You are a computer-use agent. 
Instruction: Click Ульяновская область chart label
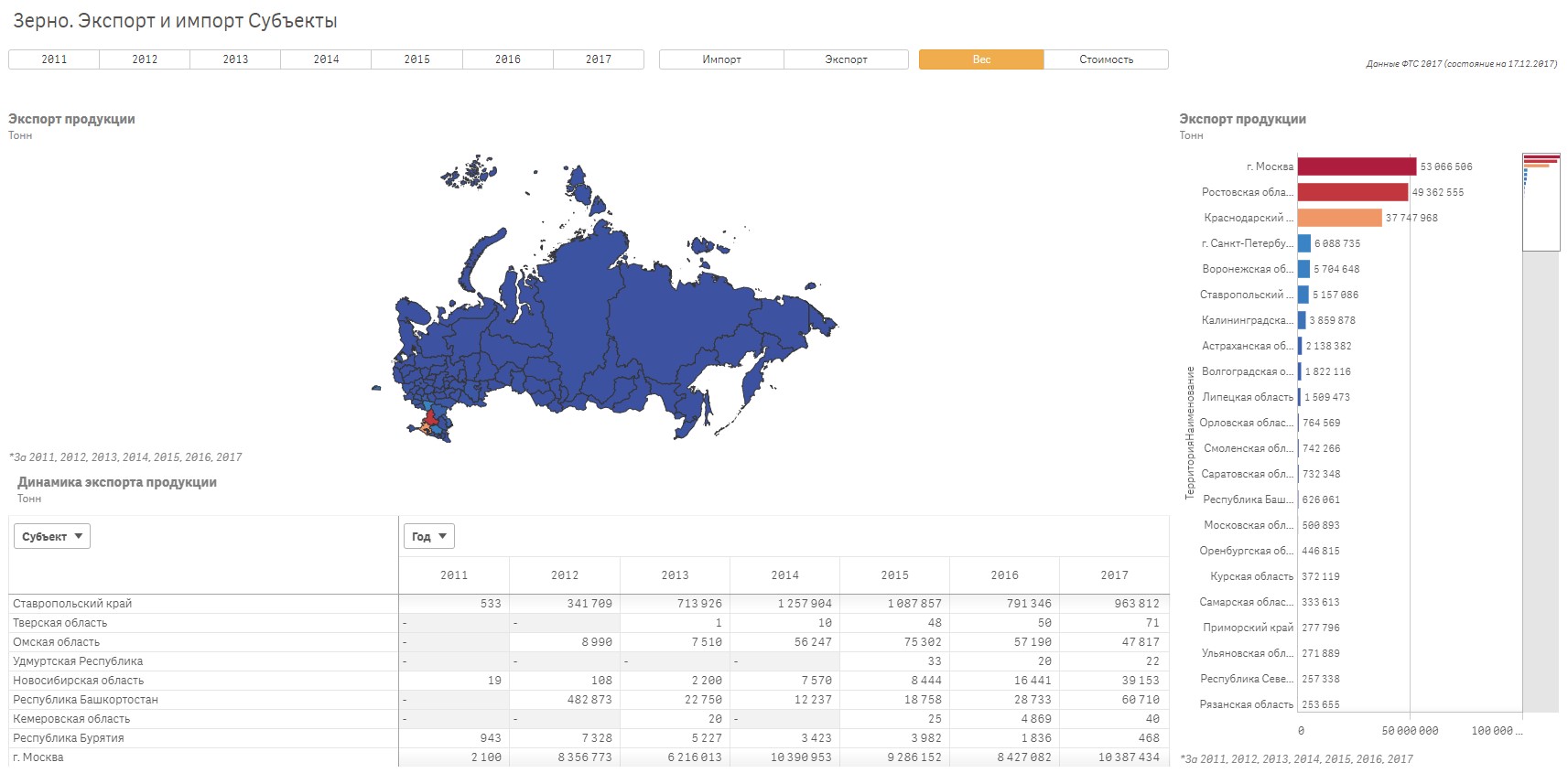click(x=1248, y=653)
